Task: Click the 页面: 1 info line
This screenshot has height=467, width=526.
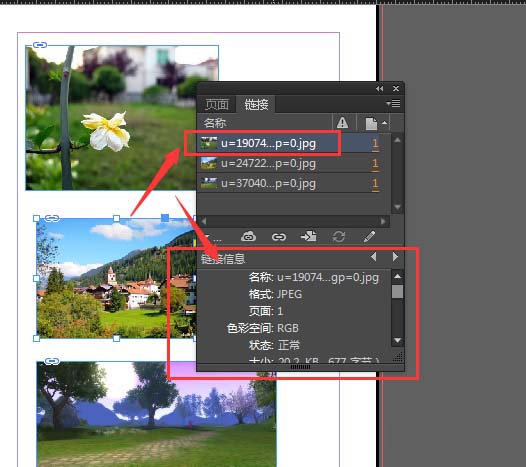Action: (266, 311)
